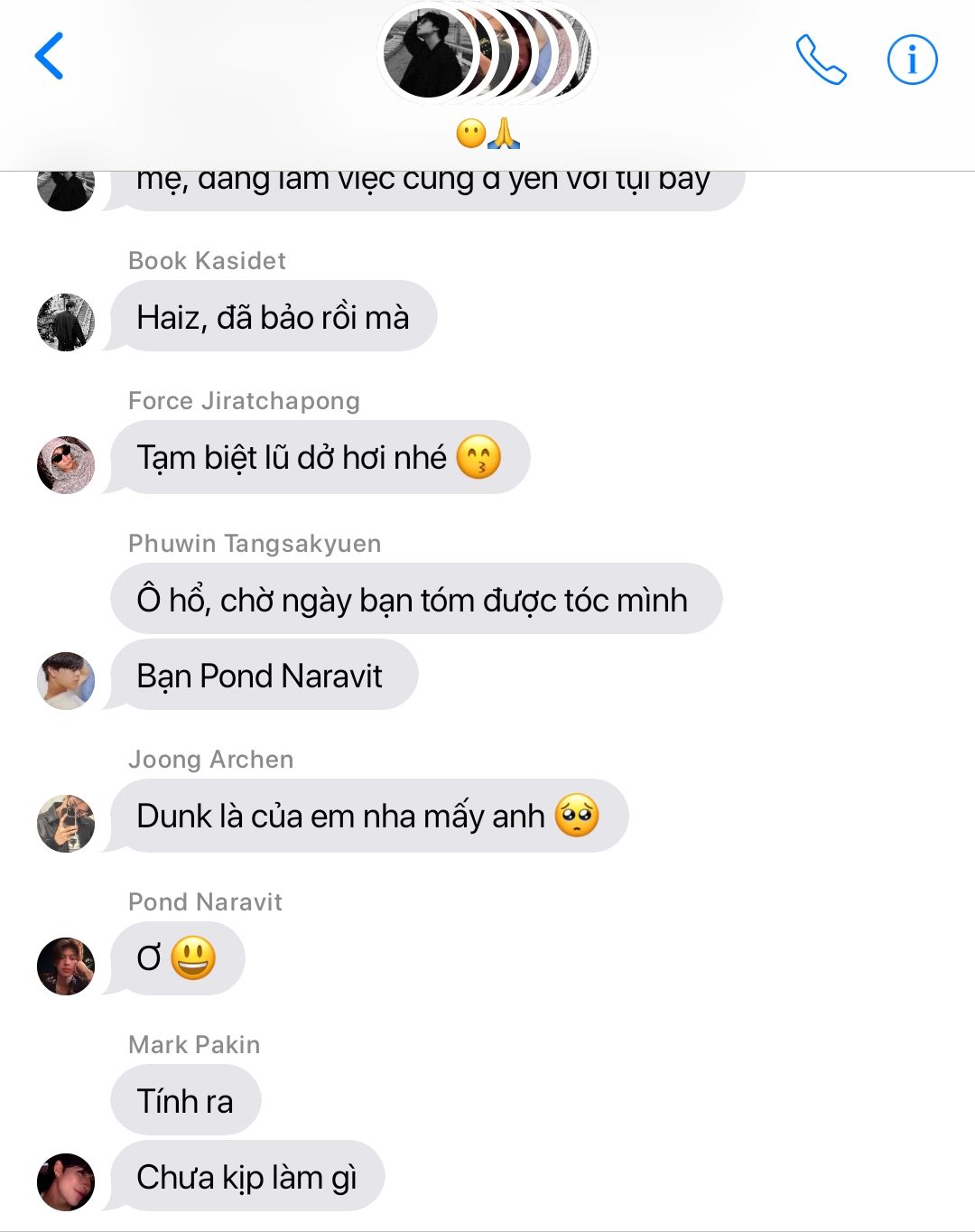Open Joong Archen's avatar picture

click(x=66, y=824)
